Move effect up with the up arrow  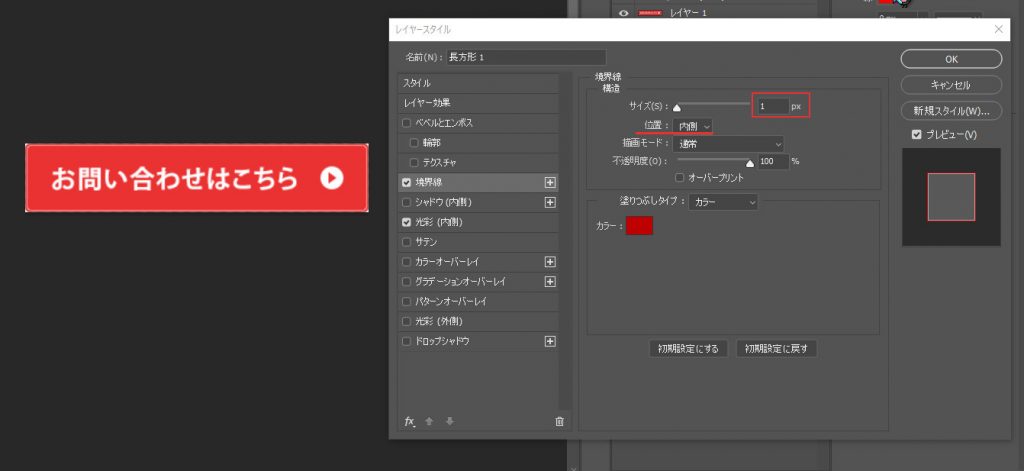pyautogui.click(x=429, y=421)
